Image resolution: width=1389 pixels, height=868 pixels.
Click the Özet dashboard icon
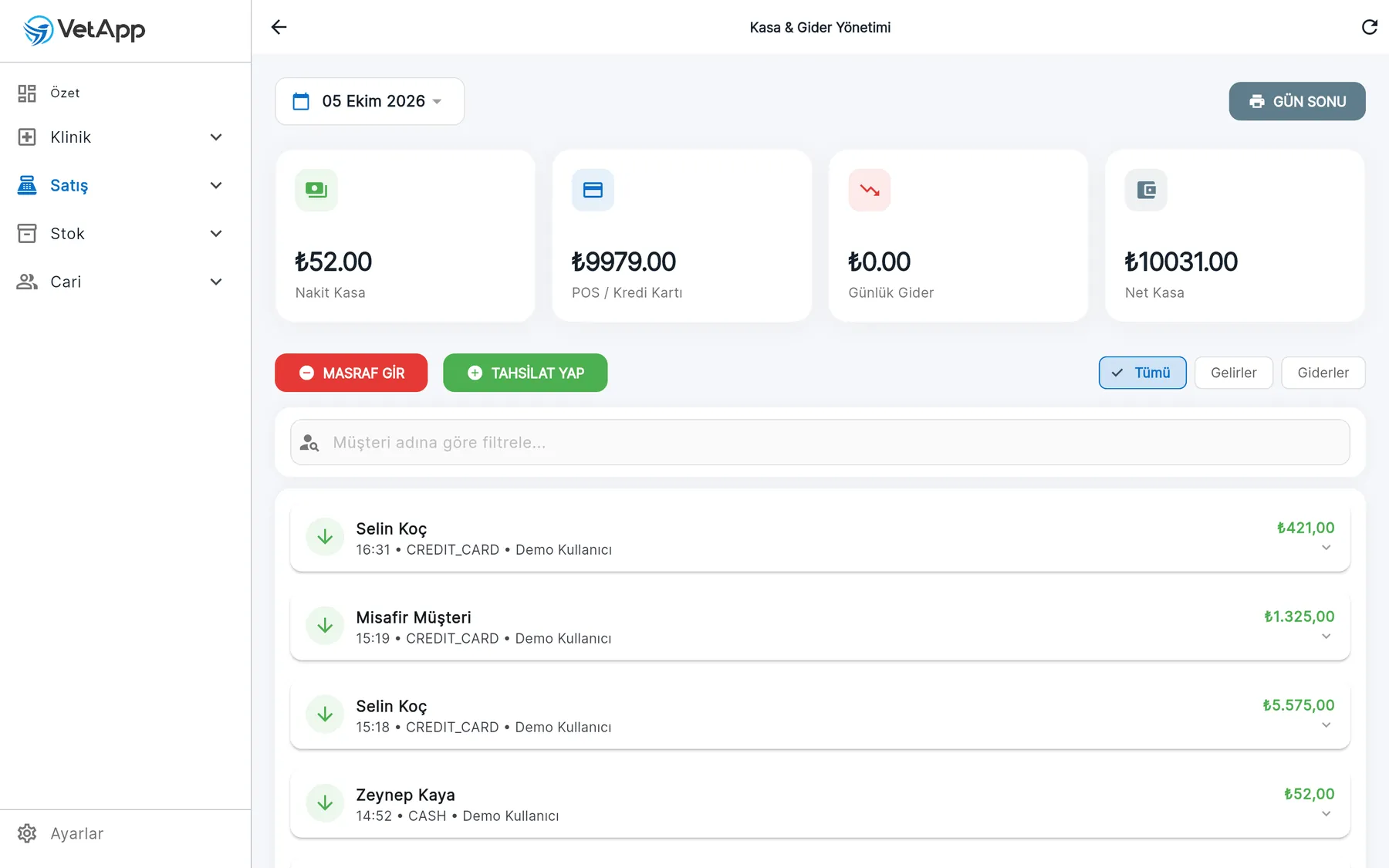[27, 93]
